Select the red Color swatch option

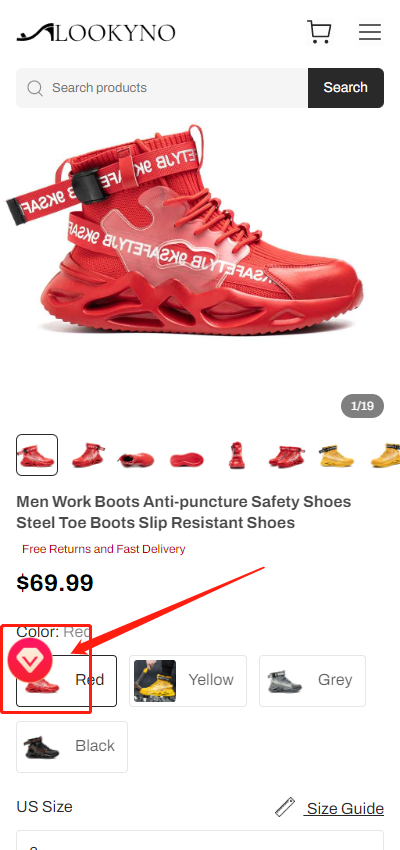coord(66,681)
